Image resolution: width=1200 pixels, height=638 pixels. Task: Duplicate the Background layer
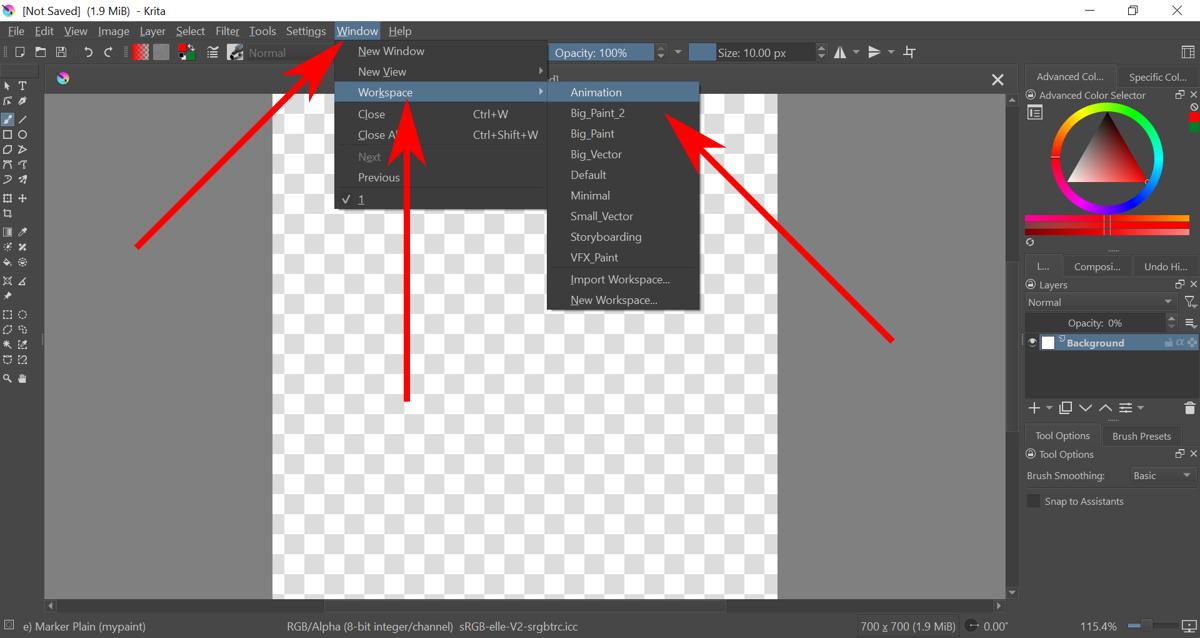coord(1066,408)
